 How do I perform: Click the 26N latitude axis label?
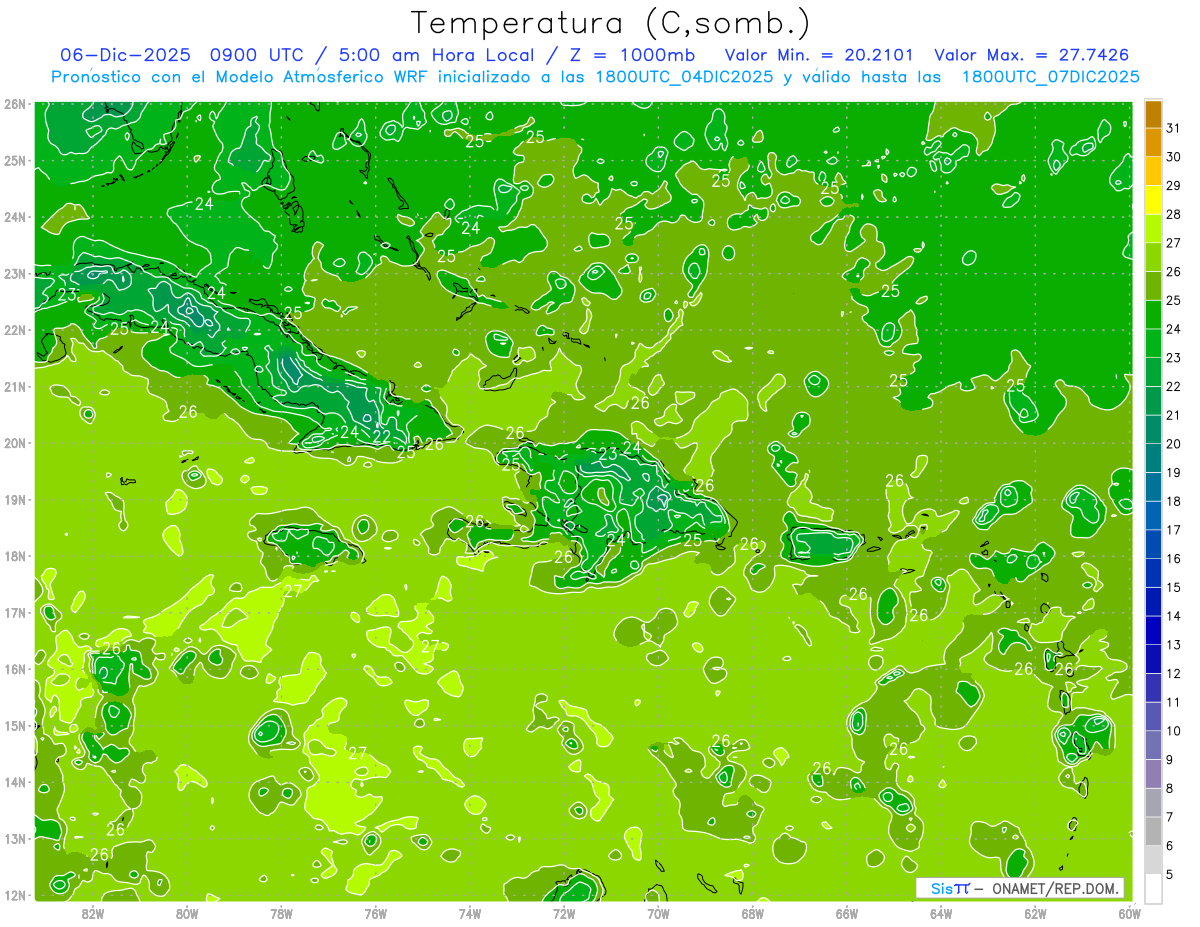(x=14, y=104)
